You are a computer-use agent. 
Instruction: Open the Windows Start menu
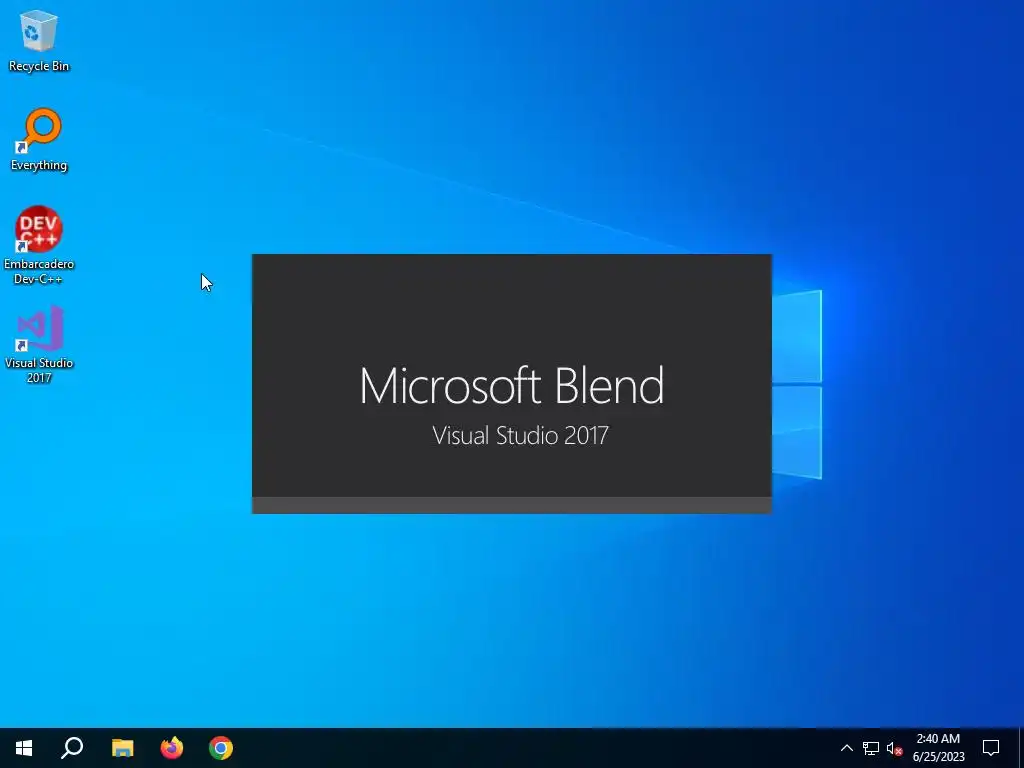(x=24, y=748)
